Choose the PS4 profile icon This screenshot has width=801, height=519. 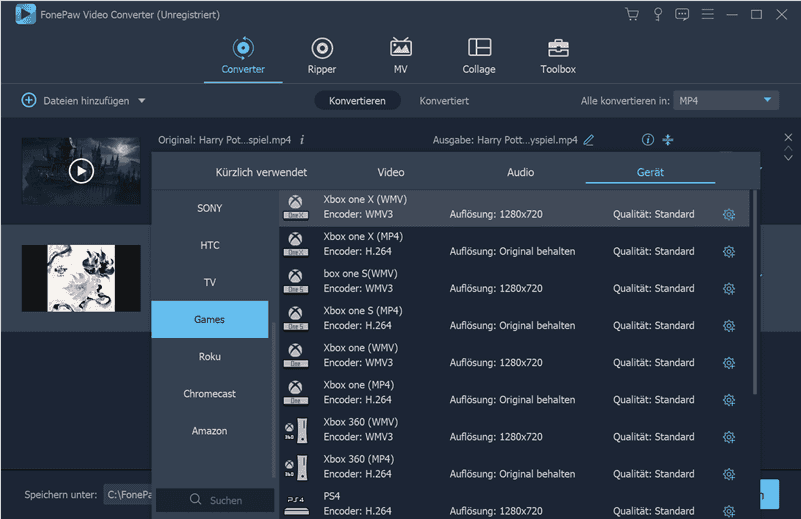pyautogui.click(x=296, y=504)
